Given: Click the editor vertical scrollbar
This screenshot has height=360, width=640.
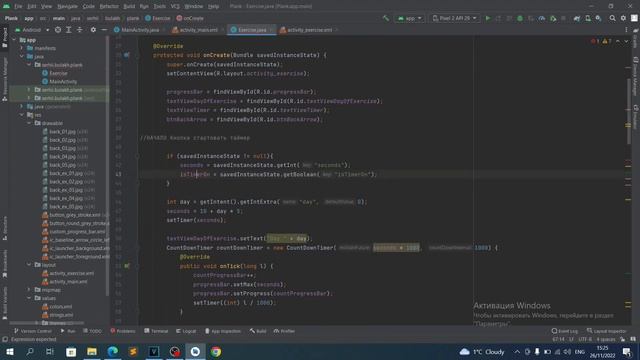Looking at the screenshot, I should 629,110.
